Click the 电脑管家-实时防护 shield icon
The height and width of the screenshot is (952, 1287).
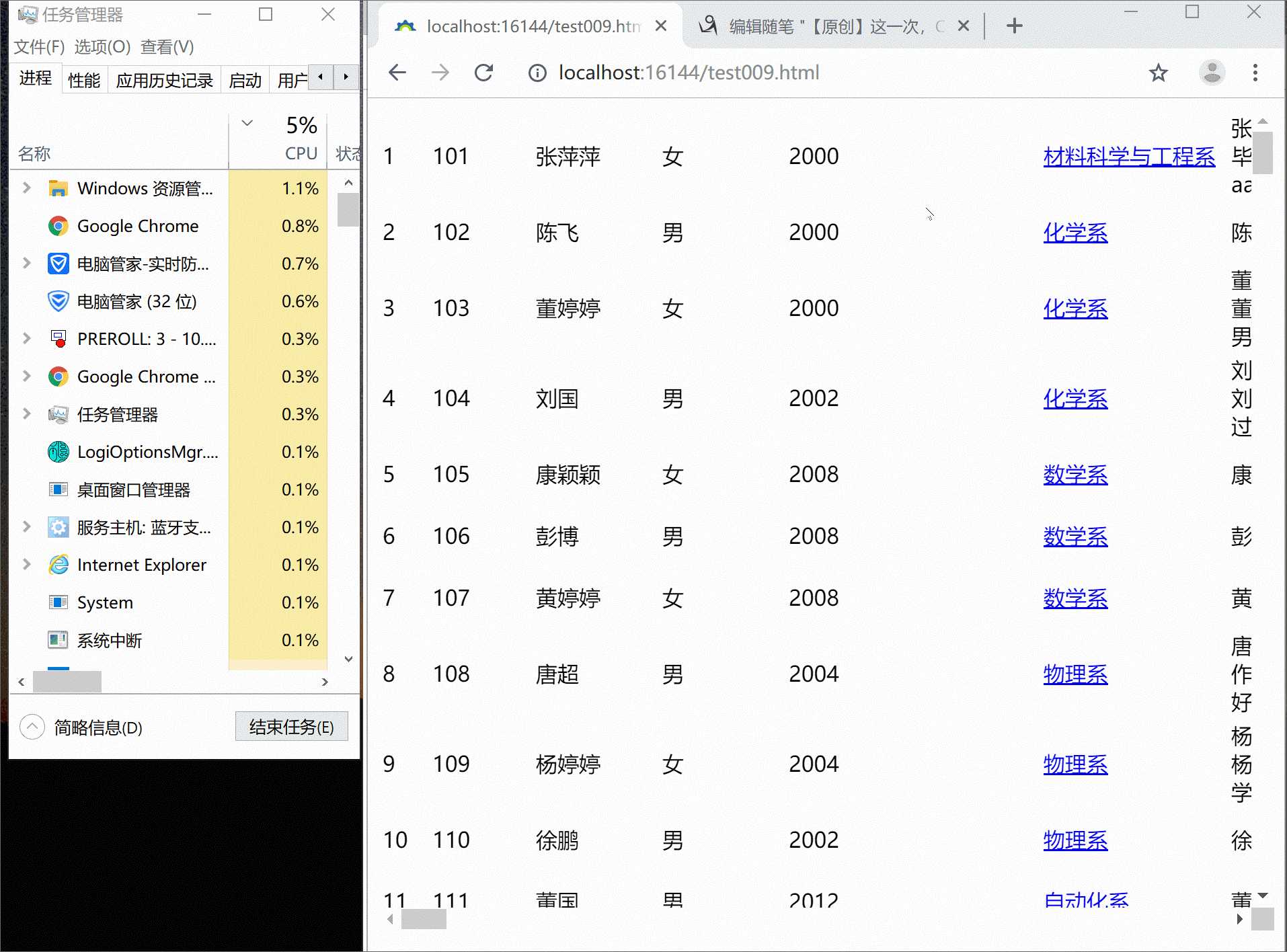pos(58,264)
